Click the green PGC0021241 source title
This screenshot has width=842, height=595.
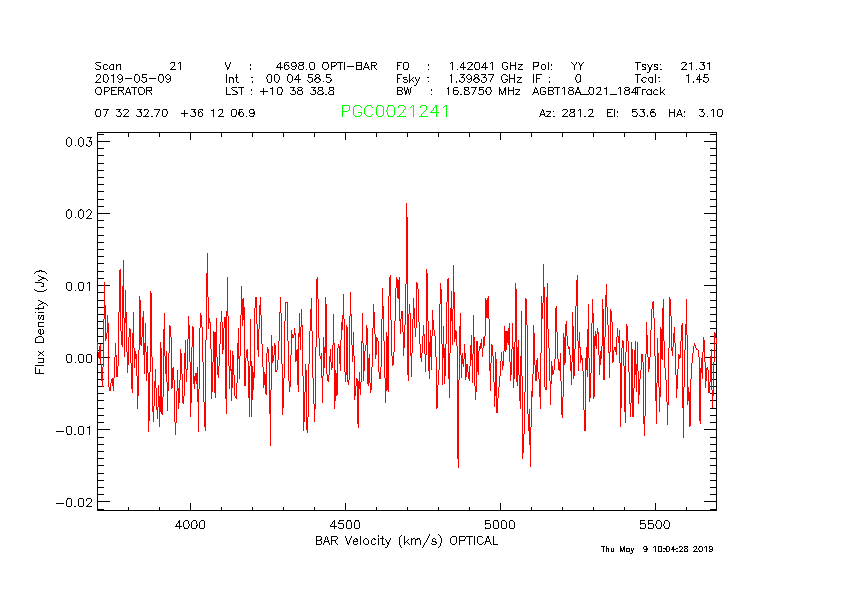pyautogui.click(x=395, y=112)
